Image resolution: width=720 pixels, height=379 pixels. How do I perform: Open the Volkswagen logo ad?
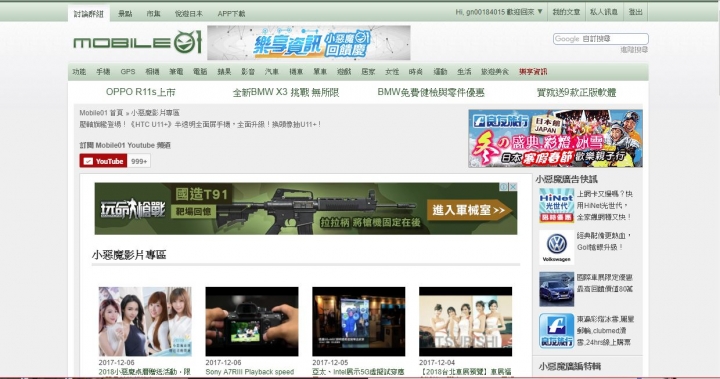coord(557,247)
